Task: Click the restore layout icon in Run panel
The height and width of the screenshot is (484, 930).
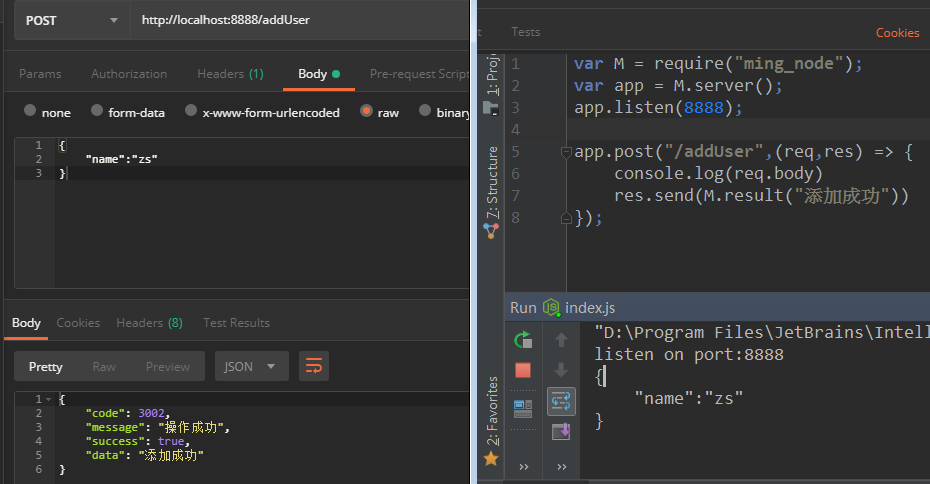Action: [523, 409]
